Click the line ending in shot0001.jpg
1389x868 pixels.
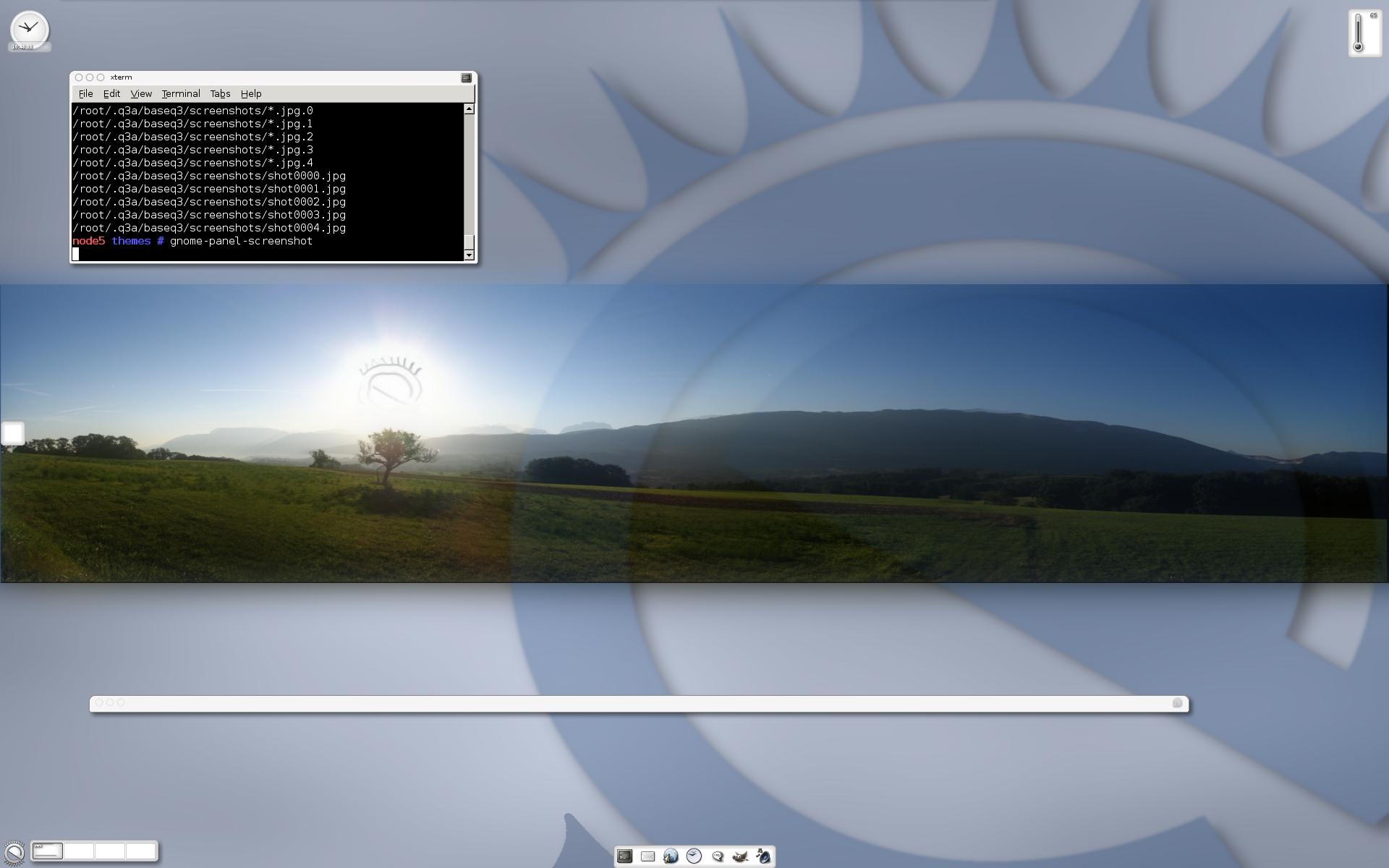(209, 189)
